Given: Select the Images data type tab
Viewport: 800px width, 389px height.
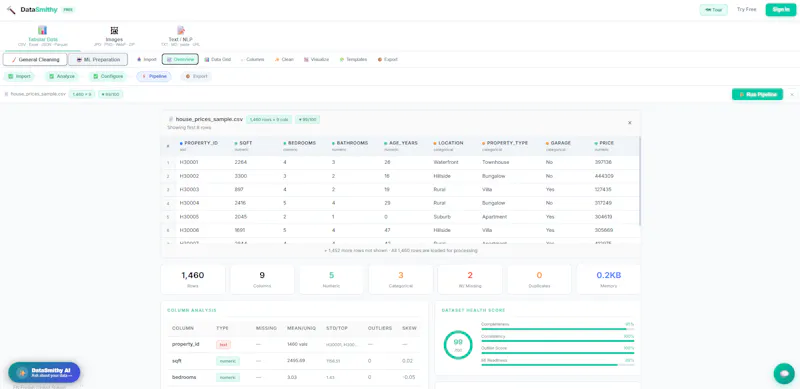Looking at the screenshot, I should [114, 36].
